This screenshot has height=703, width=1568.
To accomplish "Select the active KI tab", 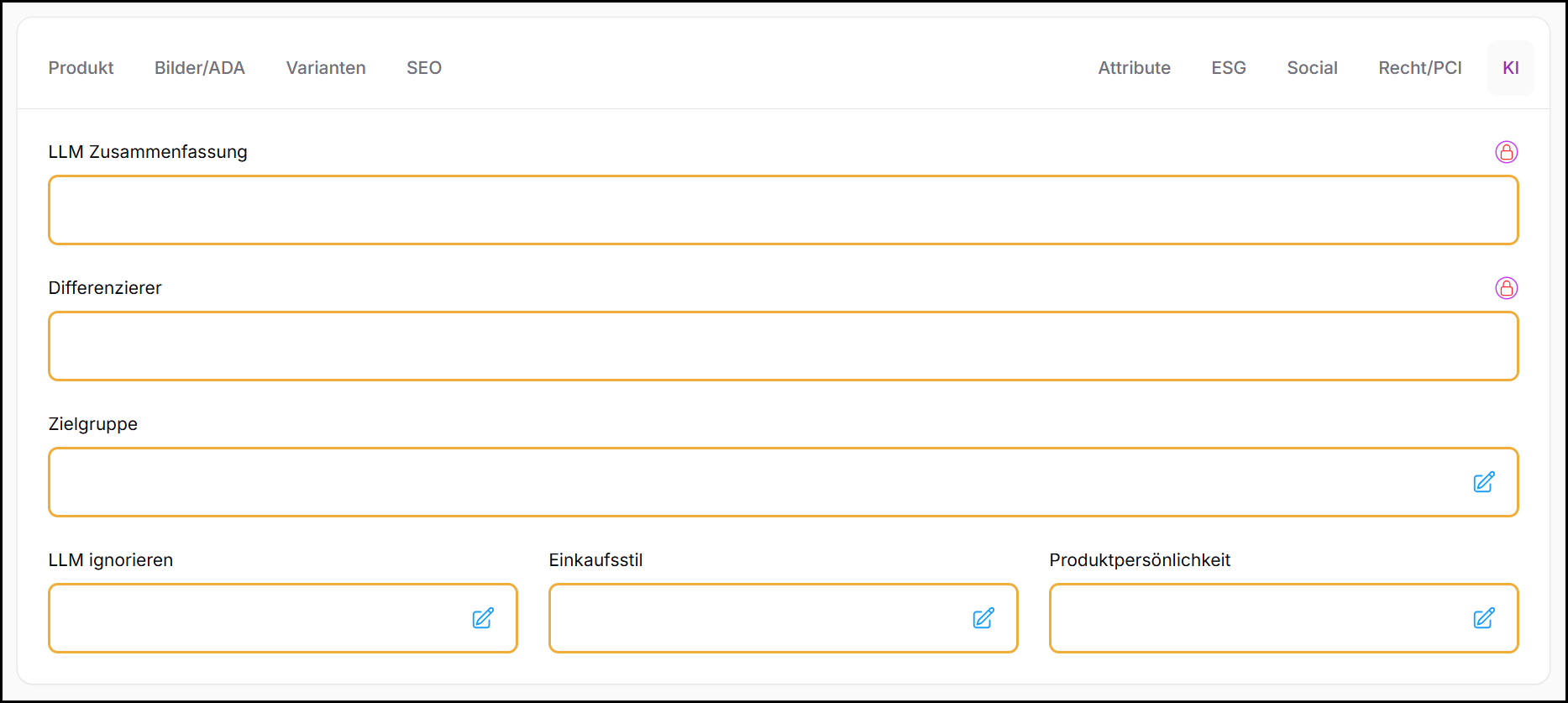I will click(1510, 68).
